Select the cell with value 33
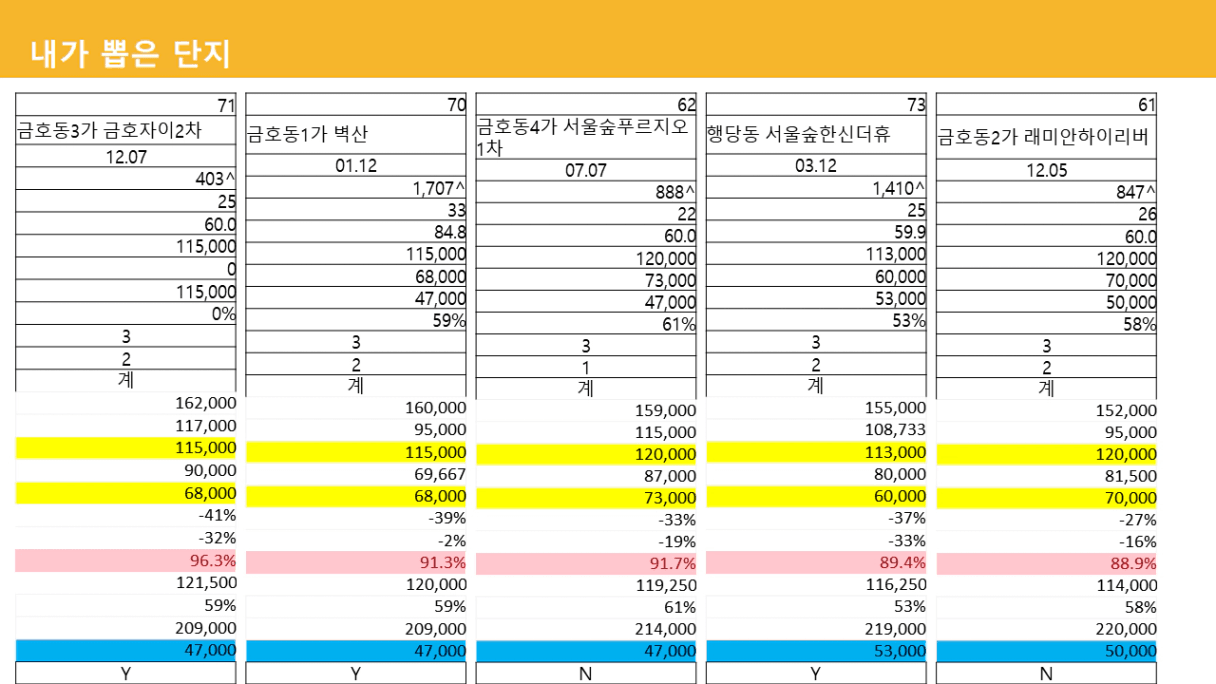Viewport: 1216px width, 684px height. [356, 210]
